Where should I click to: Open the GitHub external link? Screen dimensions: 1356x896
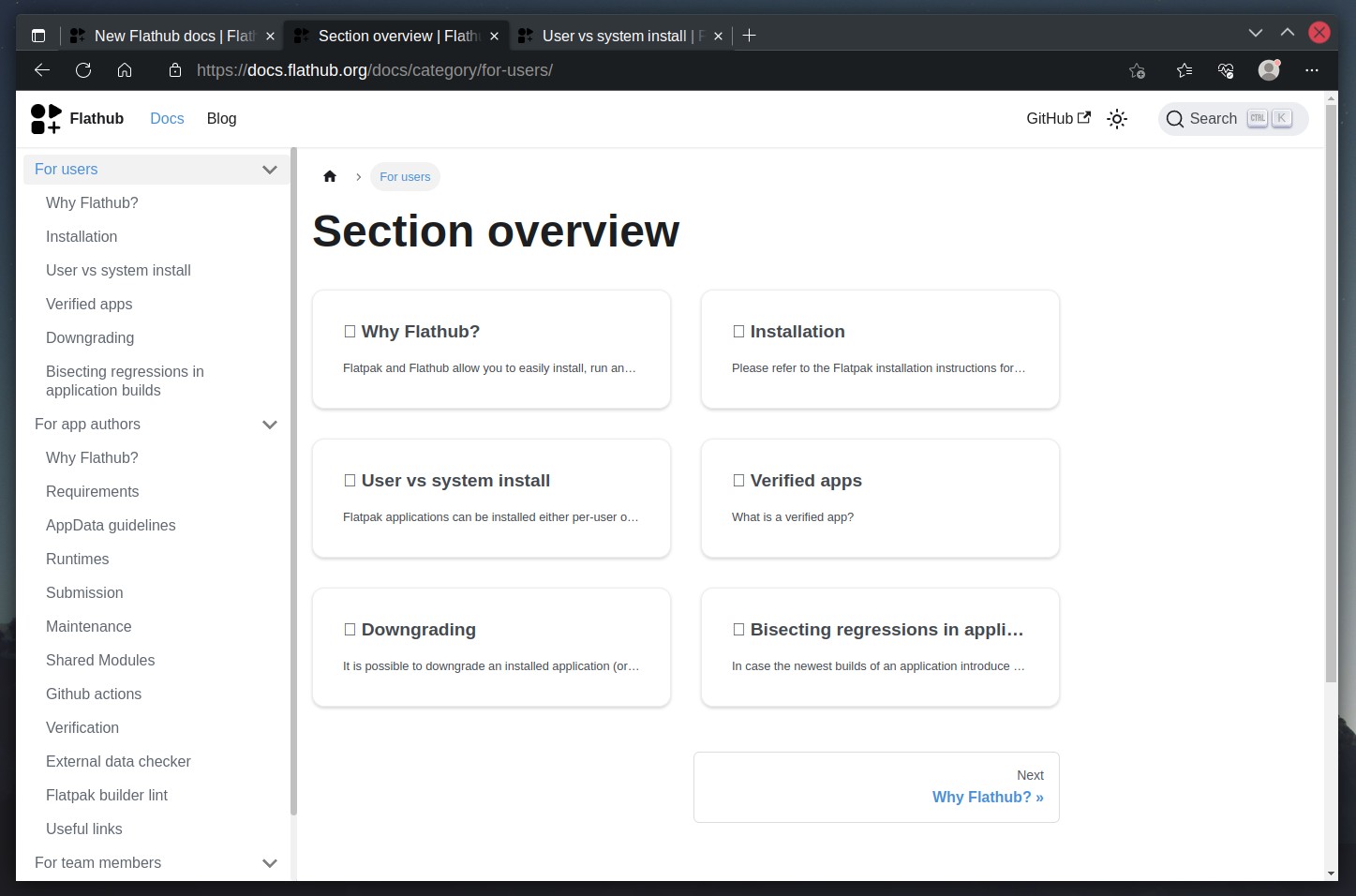tap(1058, 119)
